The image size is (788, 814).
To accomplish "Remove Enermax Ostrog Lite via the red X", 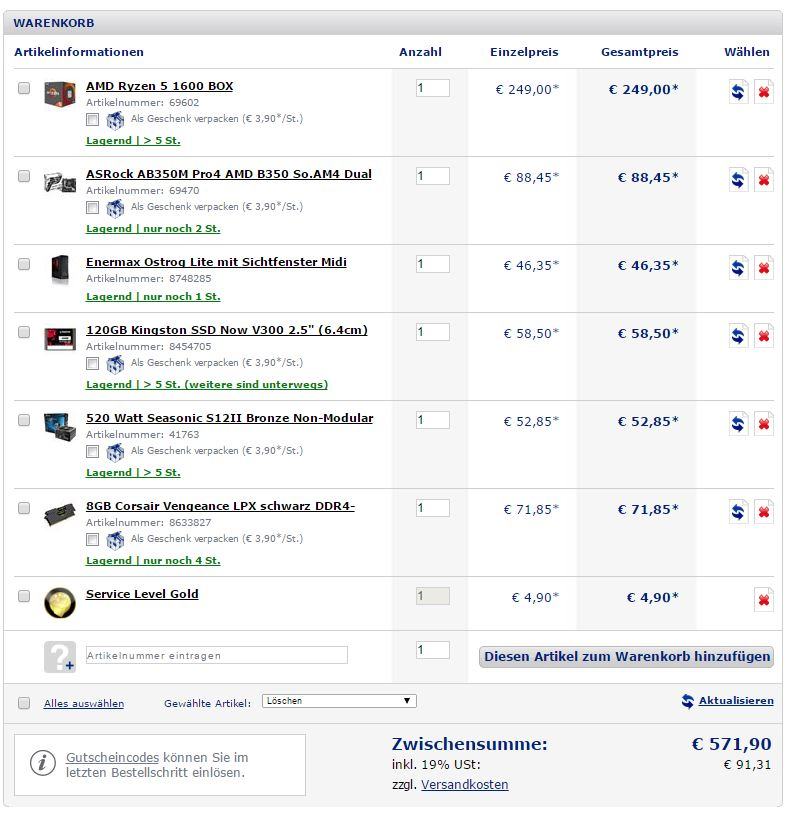I will [764, 268].
